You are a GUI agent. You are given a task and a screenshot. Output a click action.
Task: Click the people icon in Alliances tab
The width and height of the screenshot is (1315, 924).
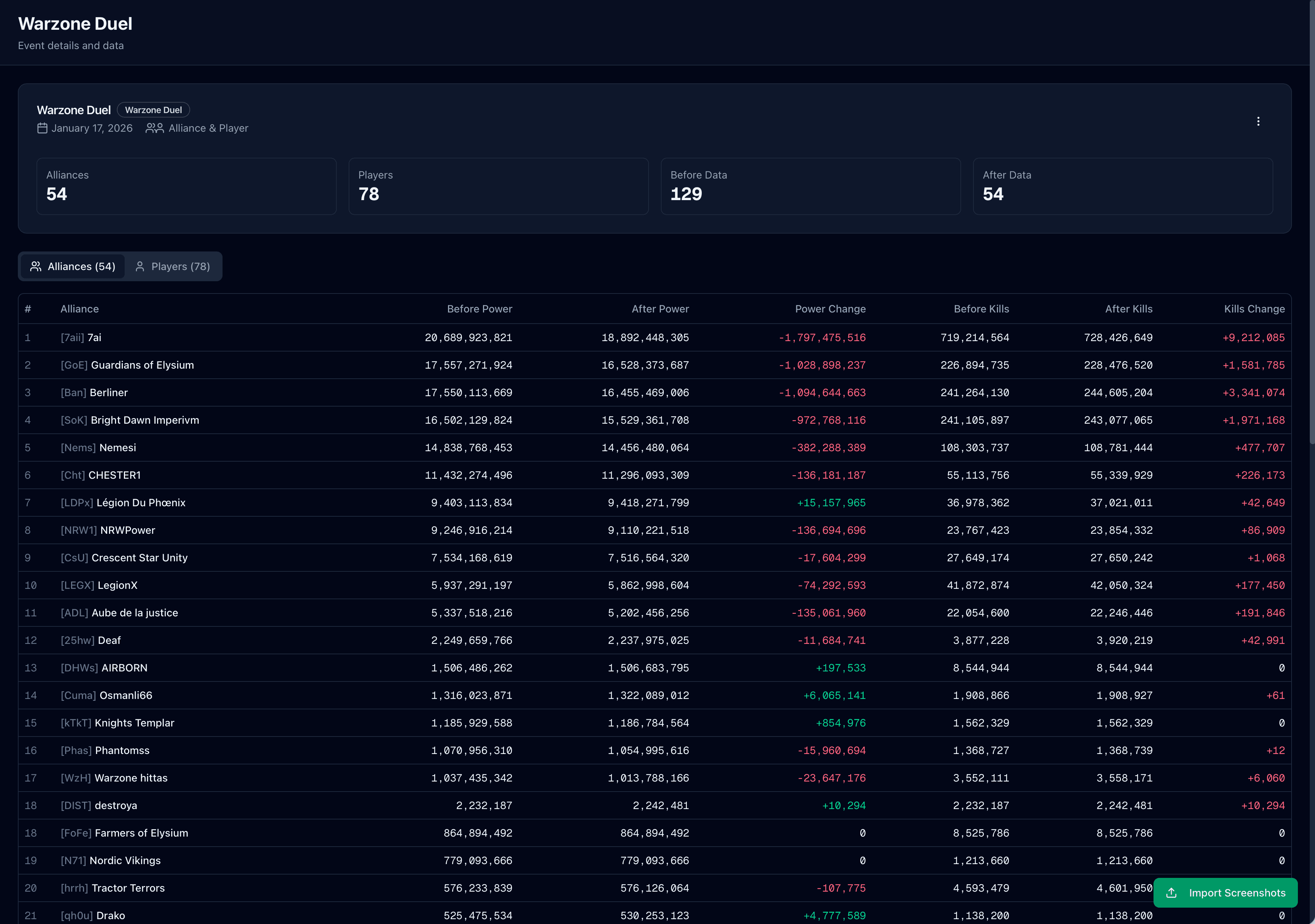(35, 266)
